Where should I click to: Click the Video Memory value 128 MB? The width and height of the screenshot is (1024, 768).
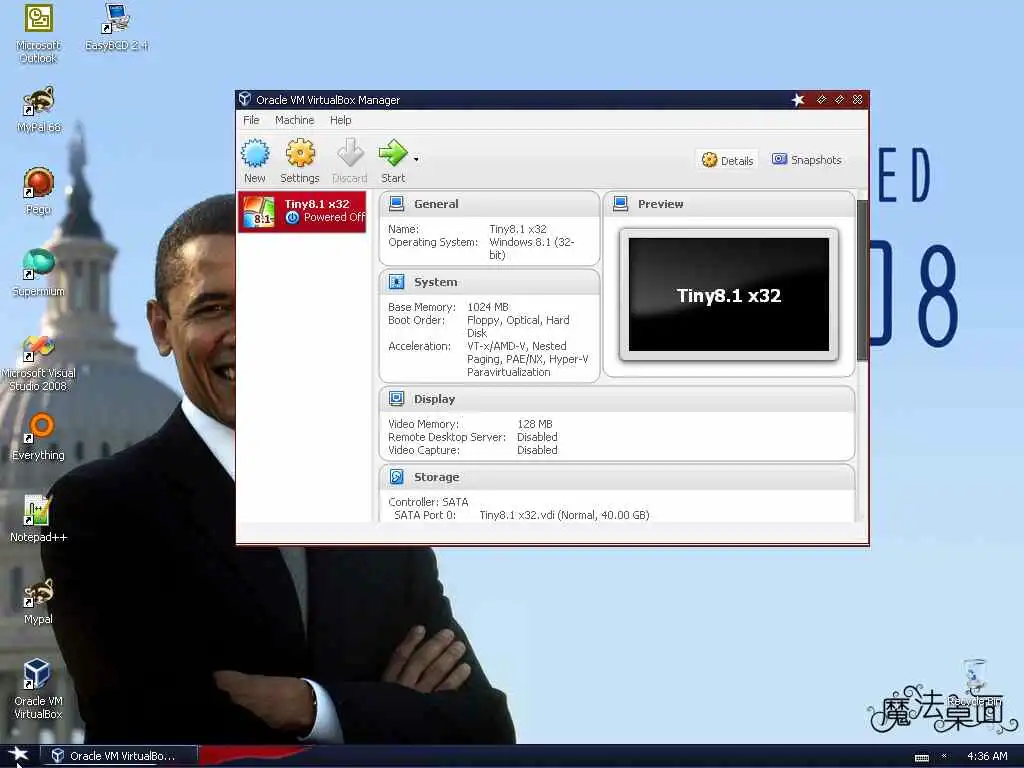click(535, 424)
